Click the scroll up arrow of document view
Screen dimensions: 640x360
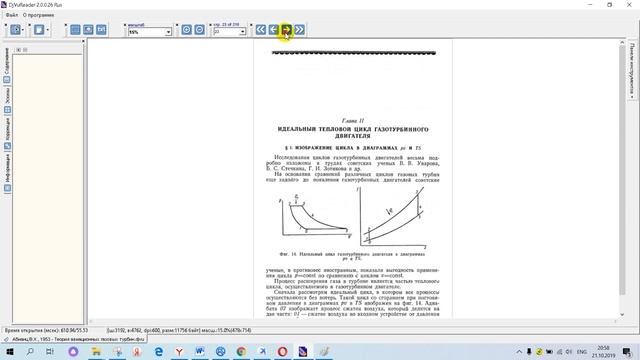(622, 42)
